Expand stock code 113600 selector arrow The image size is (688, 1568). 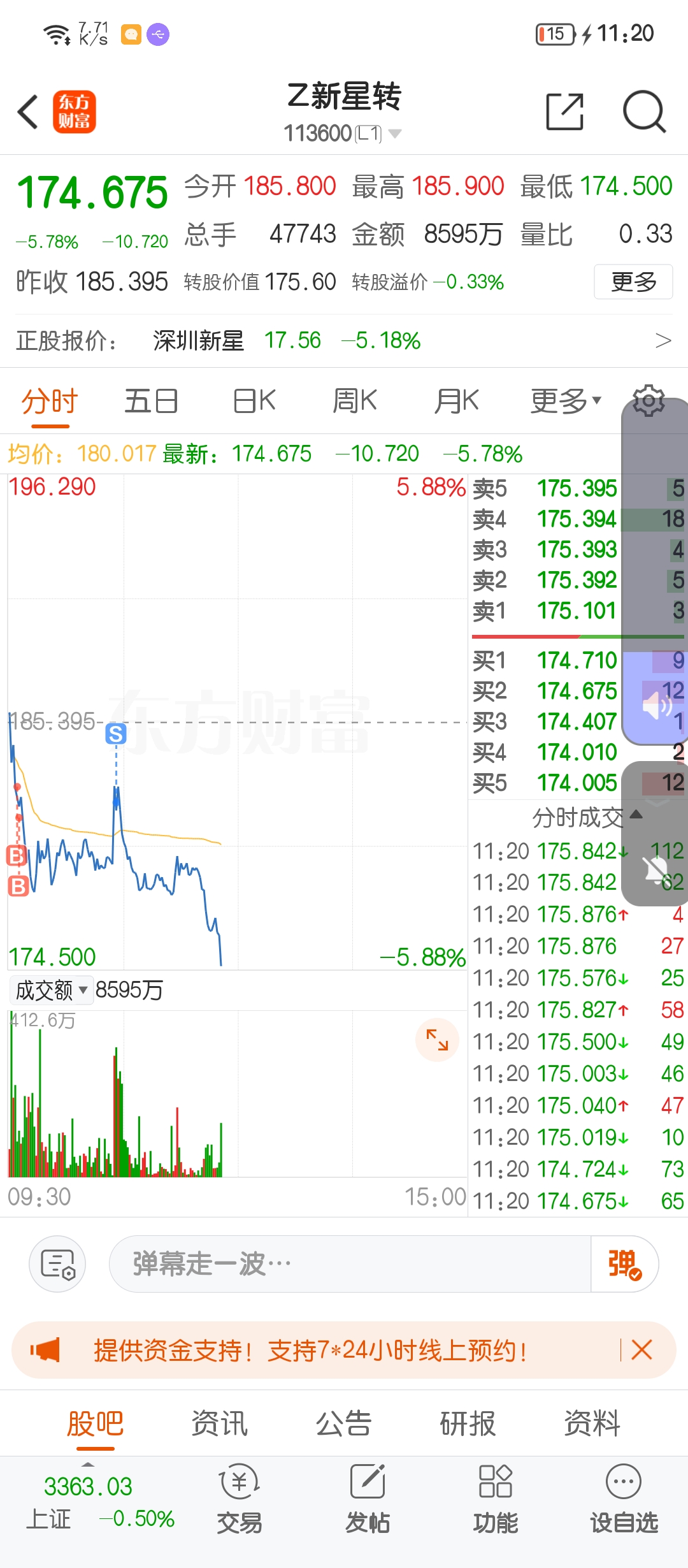(395, 133)
